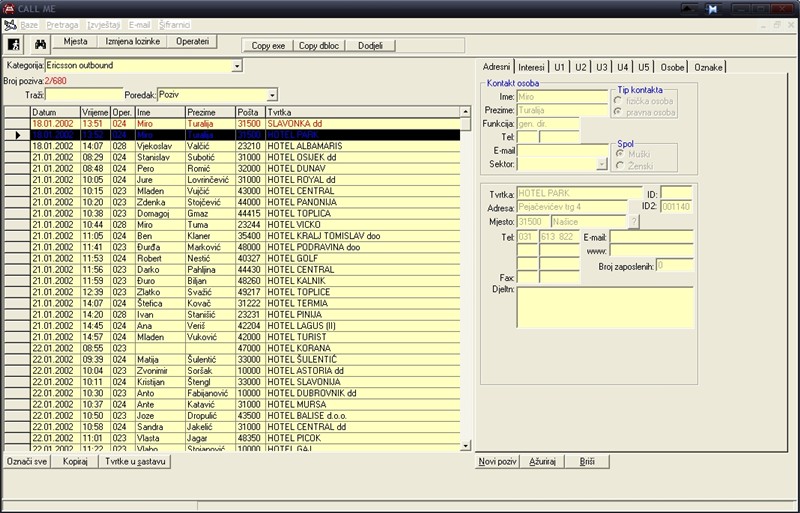Sort by the Tvrtka column header
The image size is (800, 513).
click(363, 112)
